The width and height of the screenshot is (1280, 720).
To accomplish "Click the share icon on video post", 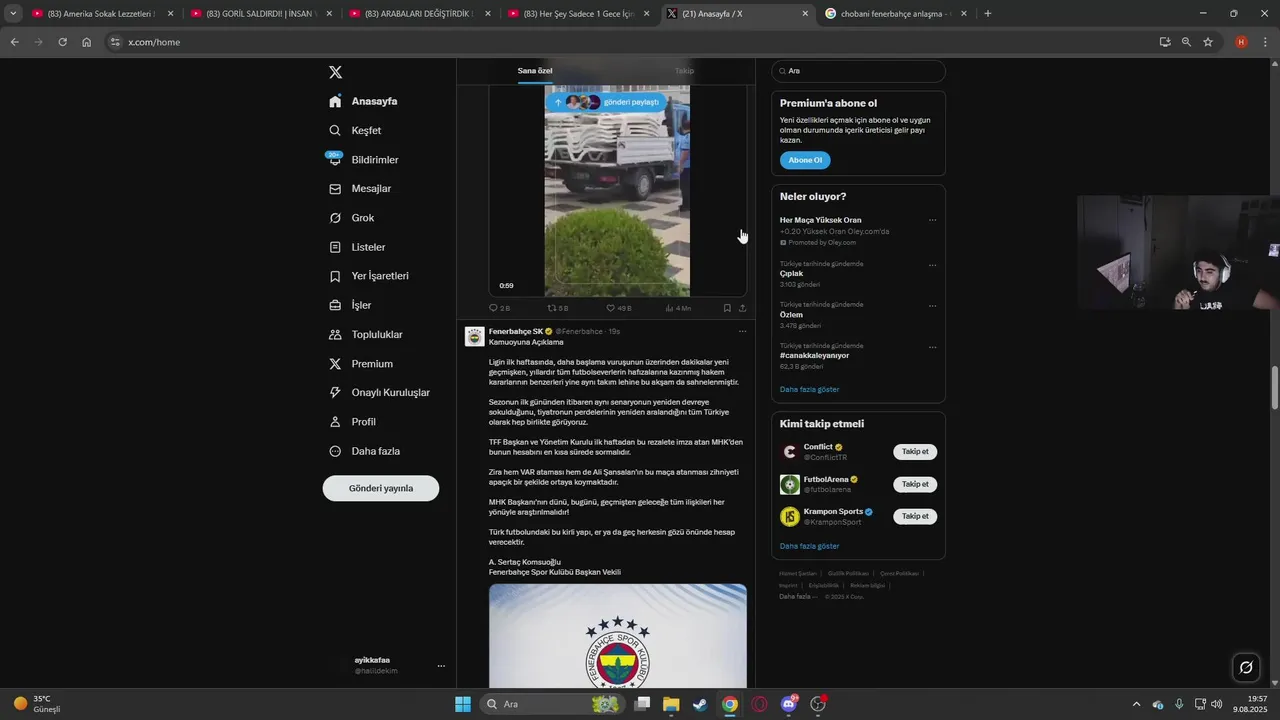I will pos(742,308).
